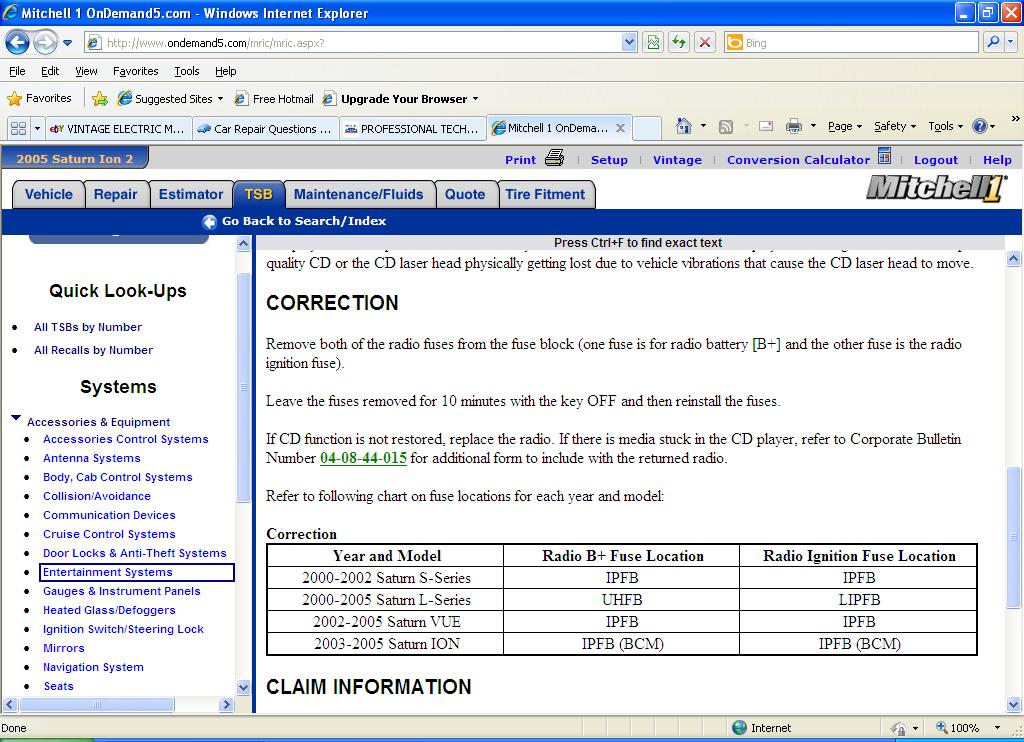Open the Favorites menu
The width and height of the screenshot is (1024, 742).
pos(135,71)
